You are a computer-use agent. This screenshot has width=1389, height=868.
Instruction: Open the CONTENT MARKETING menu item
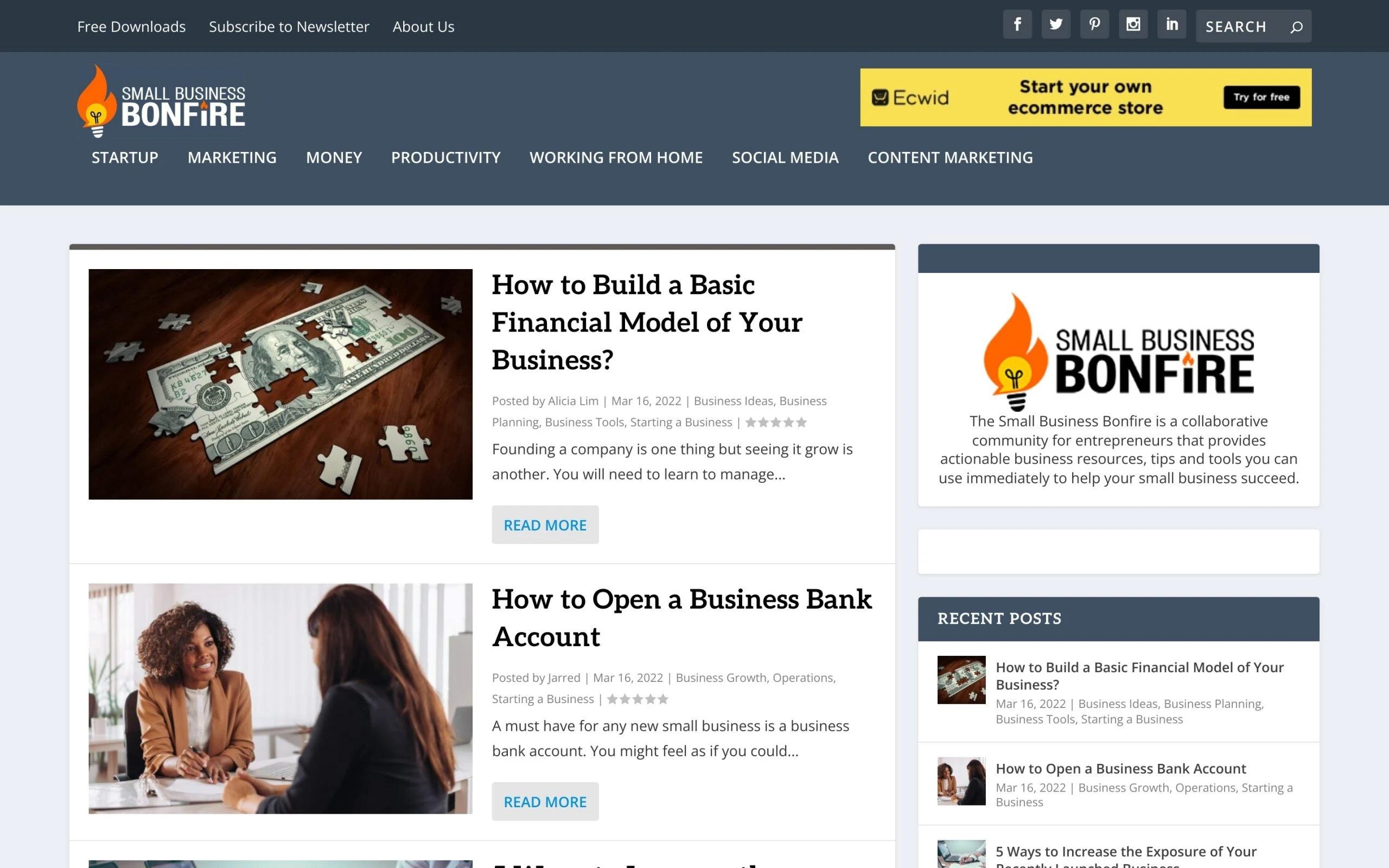(x=950, y=157)
